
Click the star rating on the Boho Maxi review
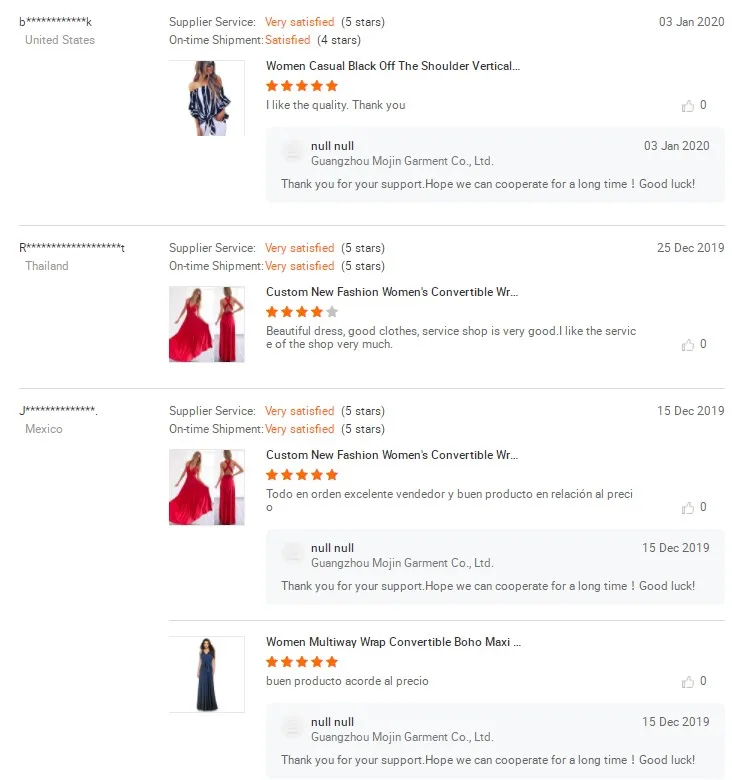tap(302, 662)
